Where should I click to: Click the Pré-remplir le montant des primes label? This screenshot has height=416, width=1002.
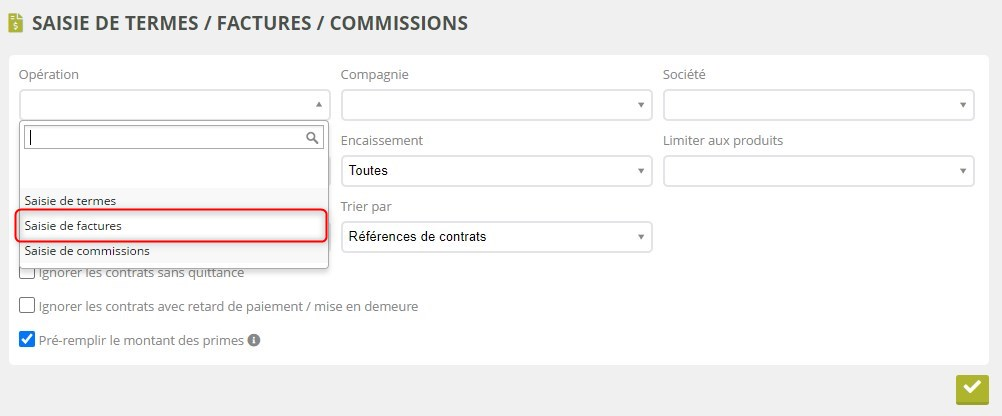pyautogui.click(x=141, y=340)
